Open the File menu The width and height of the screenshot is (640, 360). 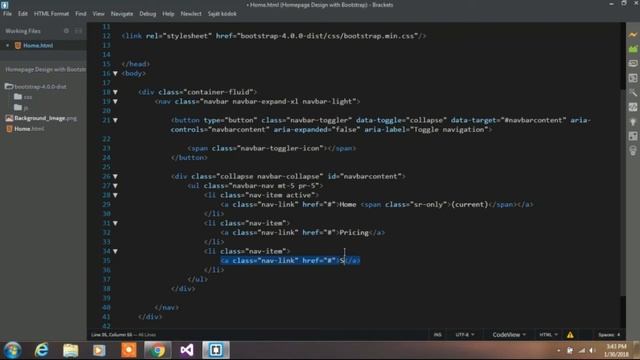click(7, 13)
